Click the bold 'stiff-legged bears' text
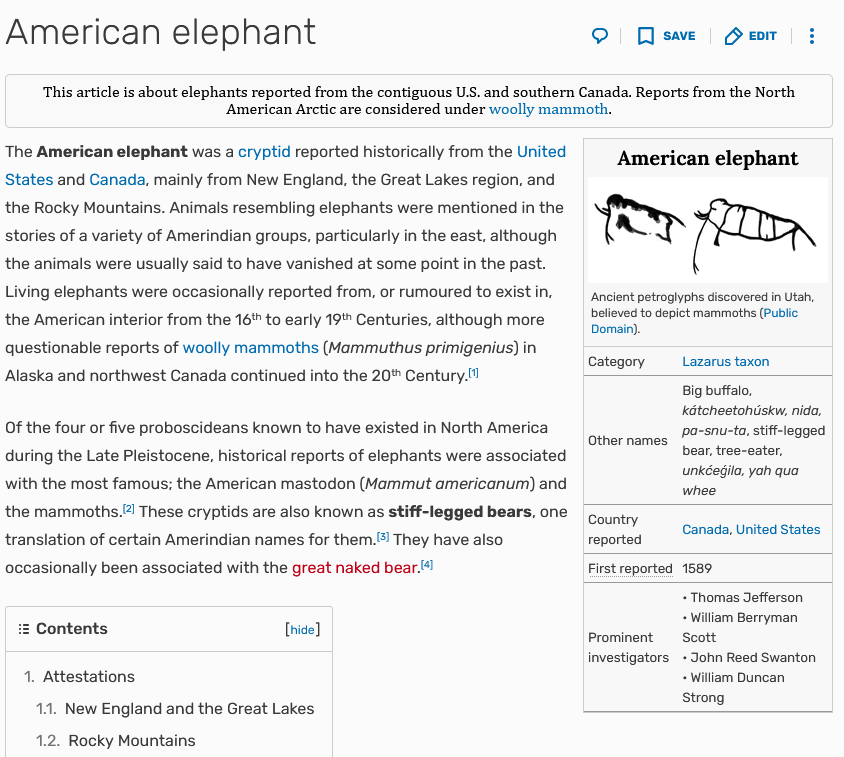 click(460, 511)
